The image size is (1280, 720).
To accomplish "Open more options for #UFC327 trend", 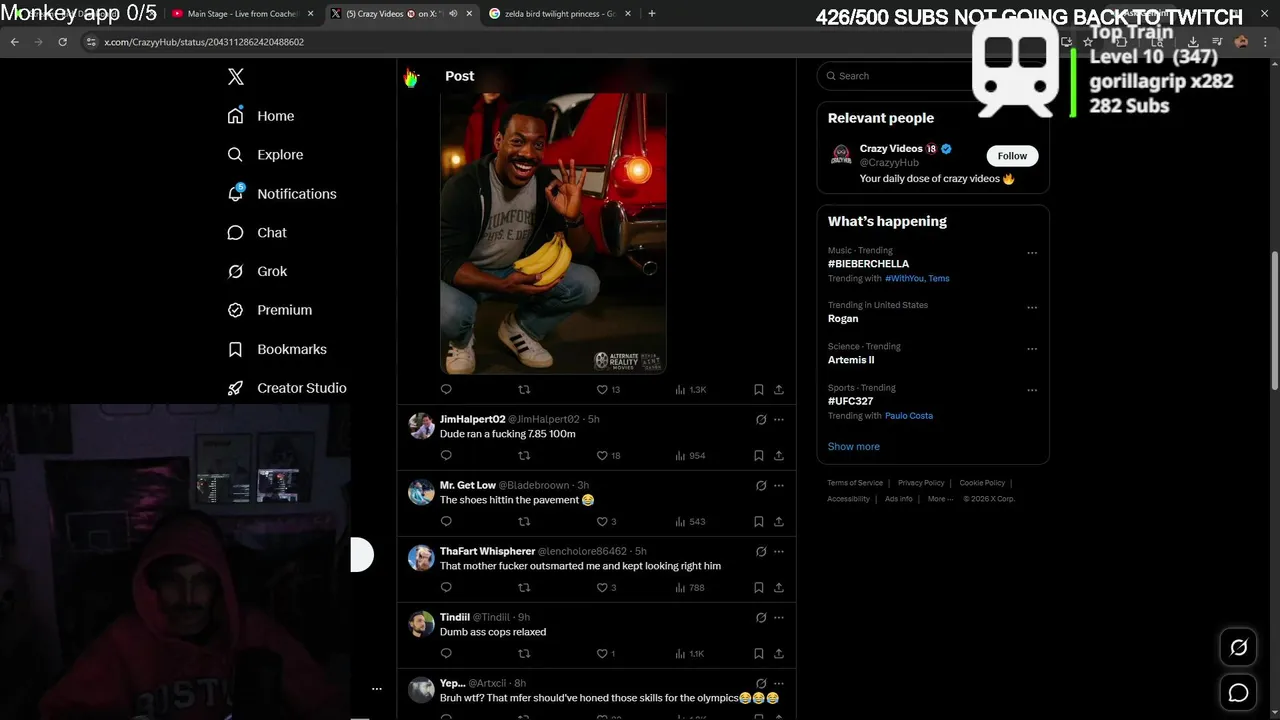I will click(1032, 390).
